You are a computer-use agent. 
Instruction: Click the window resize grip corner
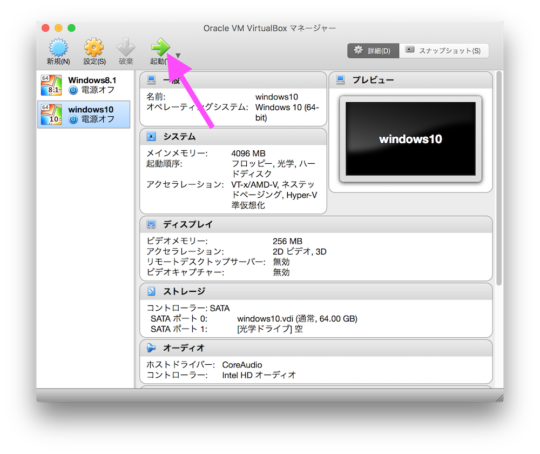[x=499, y=398]
